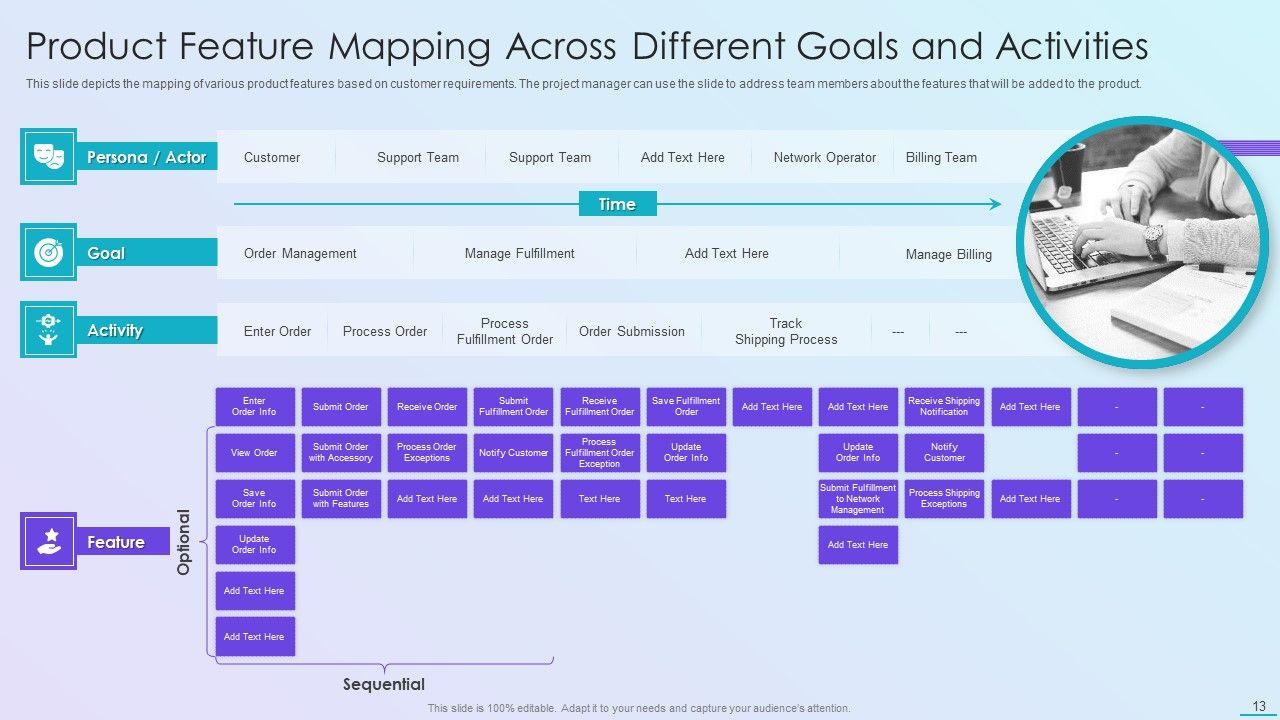Select "Billing Team" persona
This screenshot has height=720, width=1280.
[x=941, y=157]
